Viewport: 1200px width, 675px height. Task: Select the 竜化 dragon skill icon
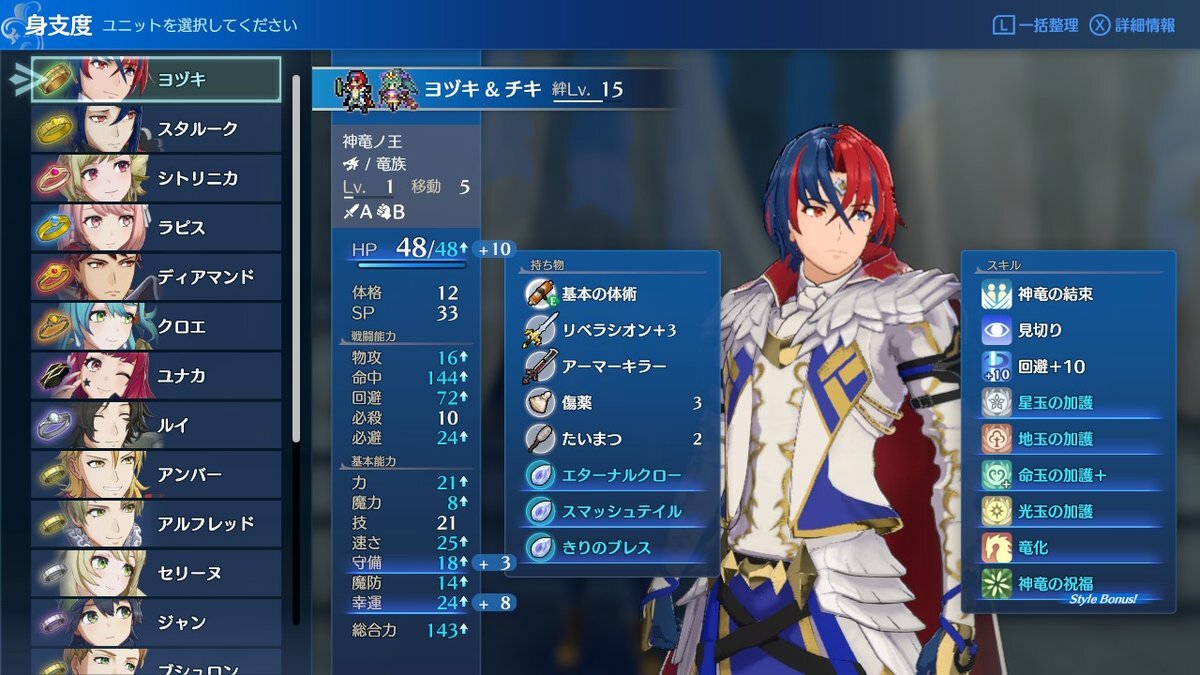coord(997,547)
